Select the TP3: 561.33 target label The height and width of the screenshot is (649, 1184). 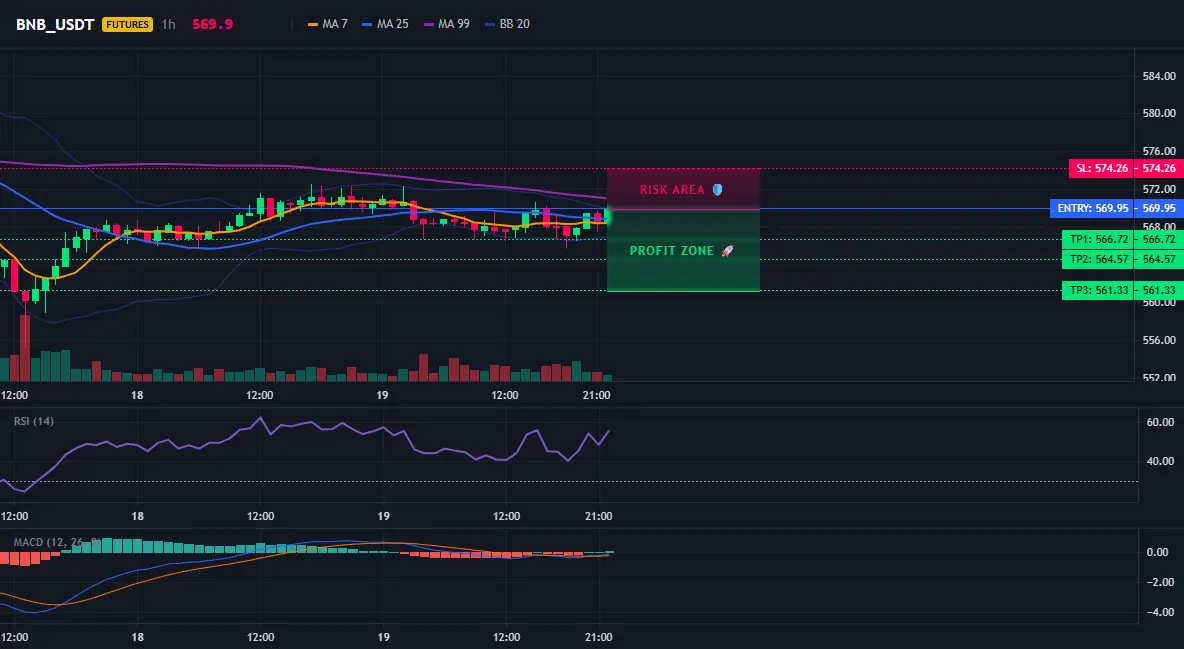tap(1096, 291)
